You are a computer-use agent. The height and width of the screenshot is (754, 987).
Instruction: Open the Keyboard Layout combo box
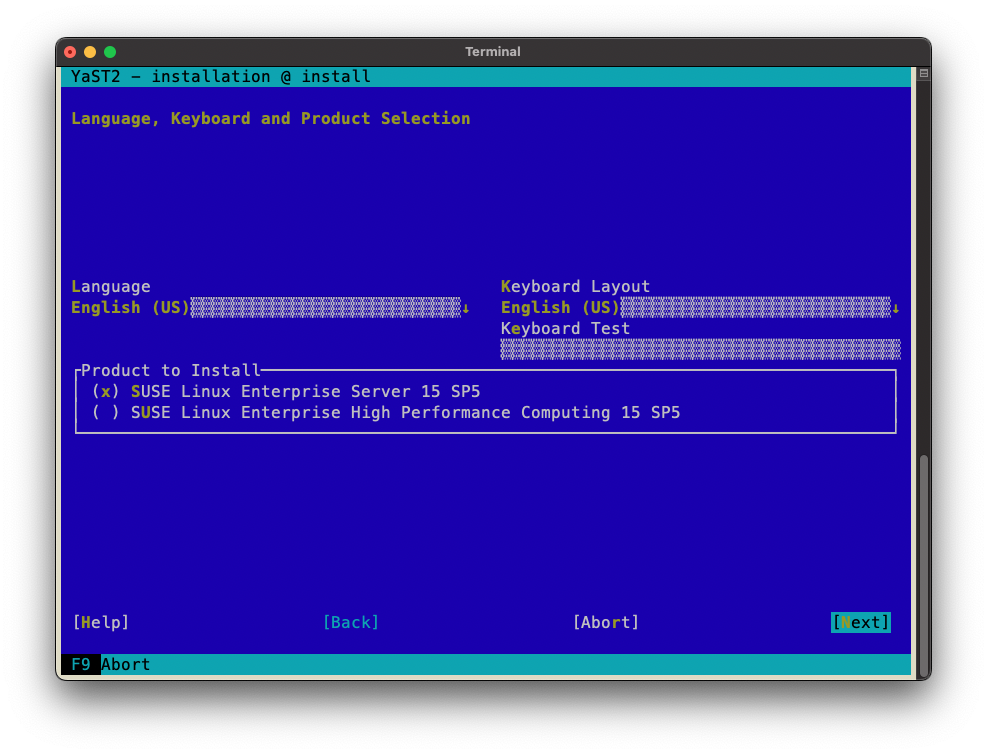tap(697, 308)
